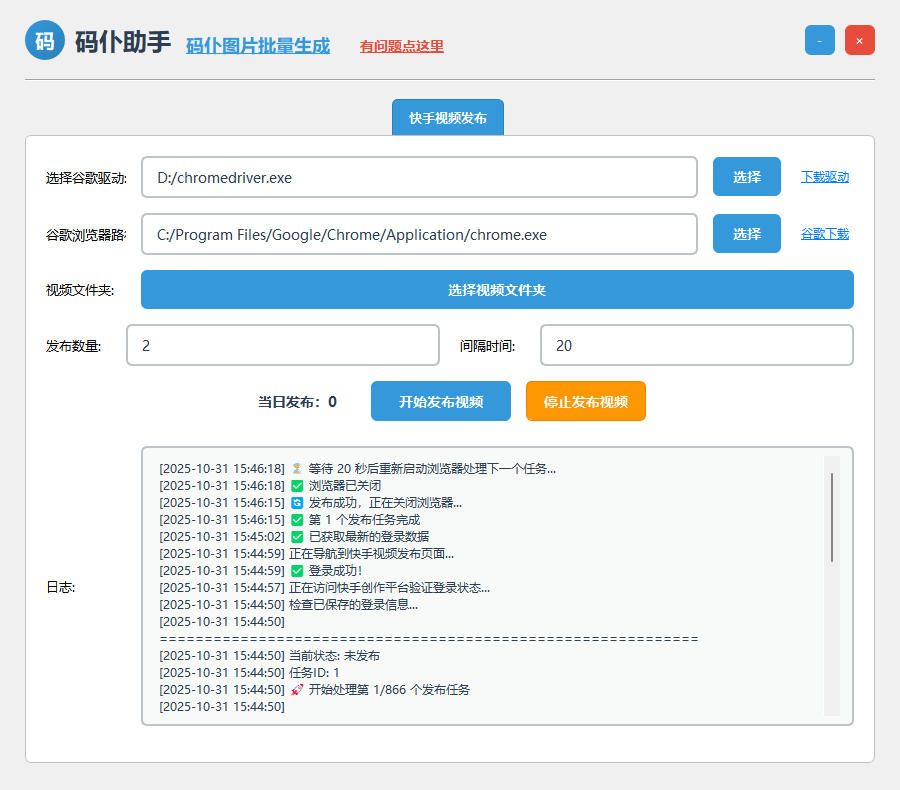Viewport: 900px width, 790px height.
Task: Select the 间隔时间 interval field showing 20
Action: coord(696,344)
